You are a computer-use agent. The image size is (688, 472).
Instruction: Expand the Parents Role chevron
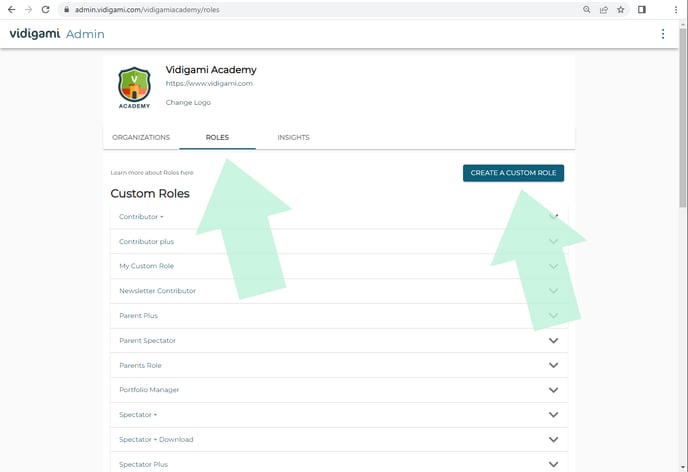(554, 365)
